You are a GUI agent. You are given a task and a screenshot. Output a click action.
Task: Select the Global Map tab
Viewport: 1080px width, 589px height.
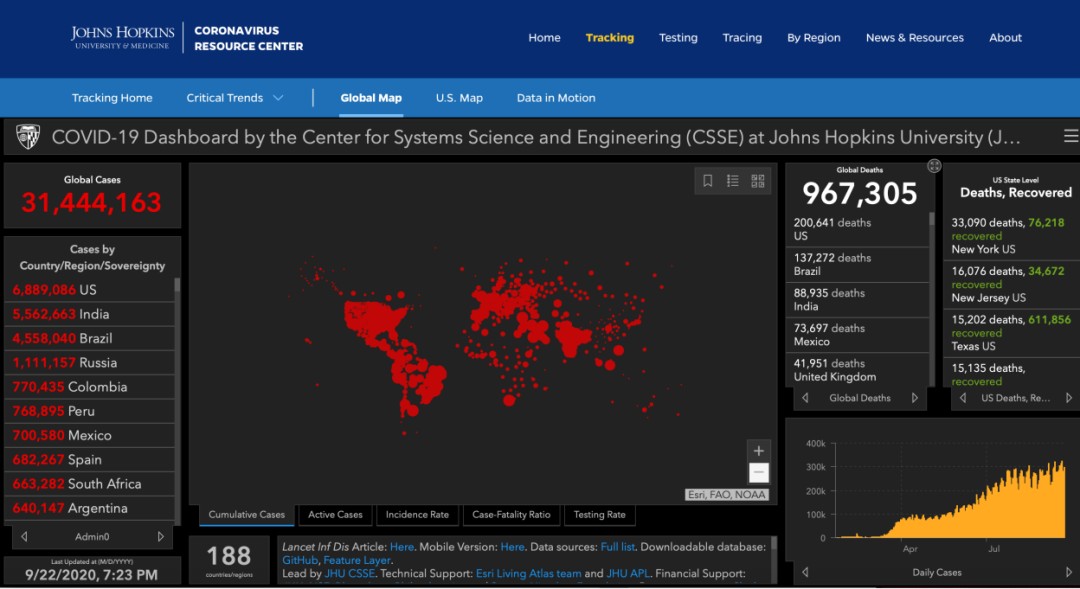[371, 98]
